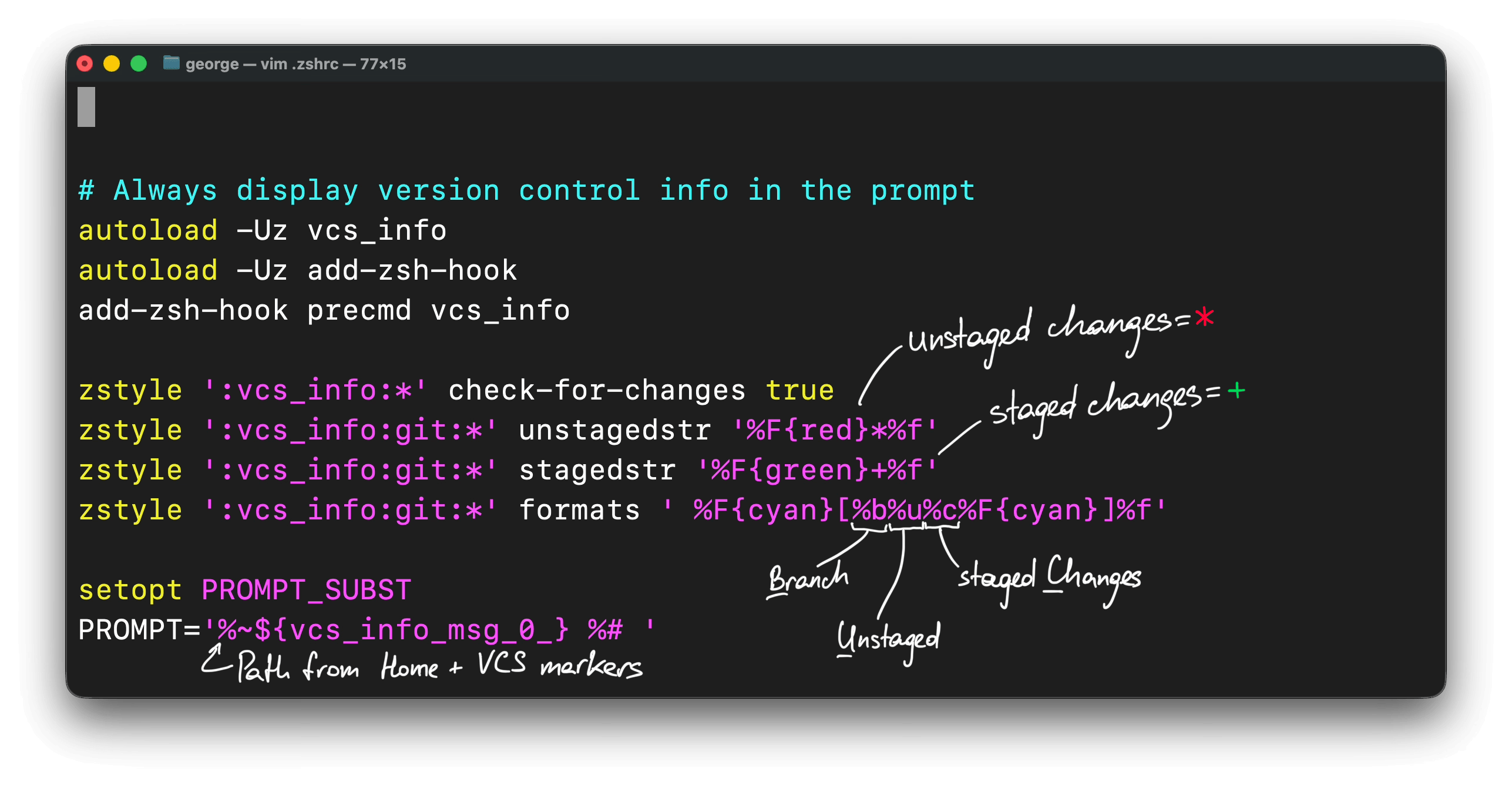Click the first 'autoload' keyword

point(148,230)
